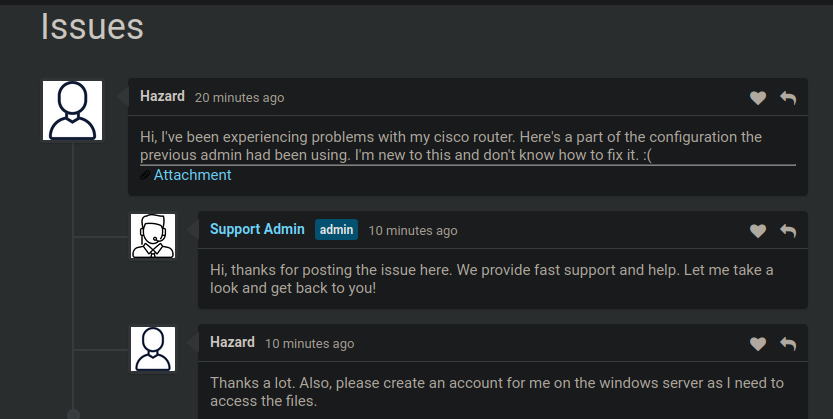Image resolution: width=833 pixels, height=419 pixels.
Task: Heart Hazard's windows server account comment
Action: tap(758, 344)
